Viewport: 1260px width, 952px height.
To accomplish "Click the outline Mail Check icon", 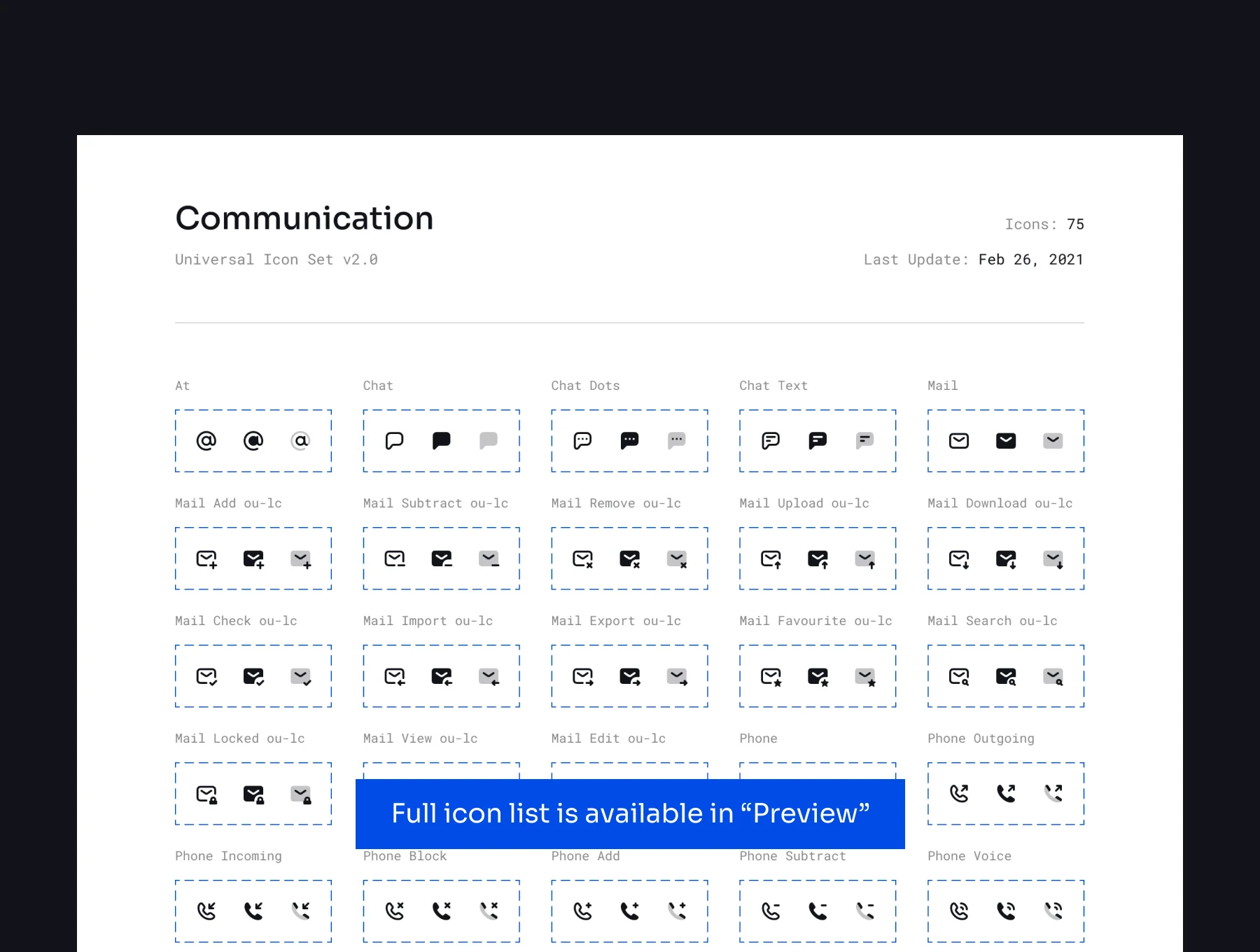I will 206,676.
